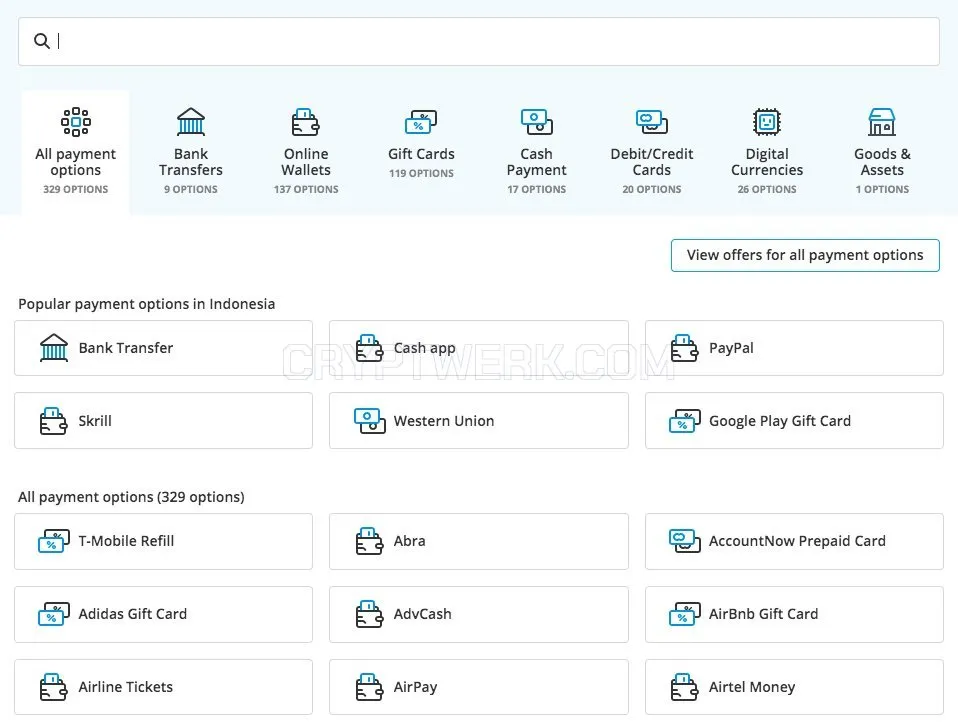
Task: Click card icon beside AccountNow Prepaid Card
Action: (685, 541)
